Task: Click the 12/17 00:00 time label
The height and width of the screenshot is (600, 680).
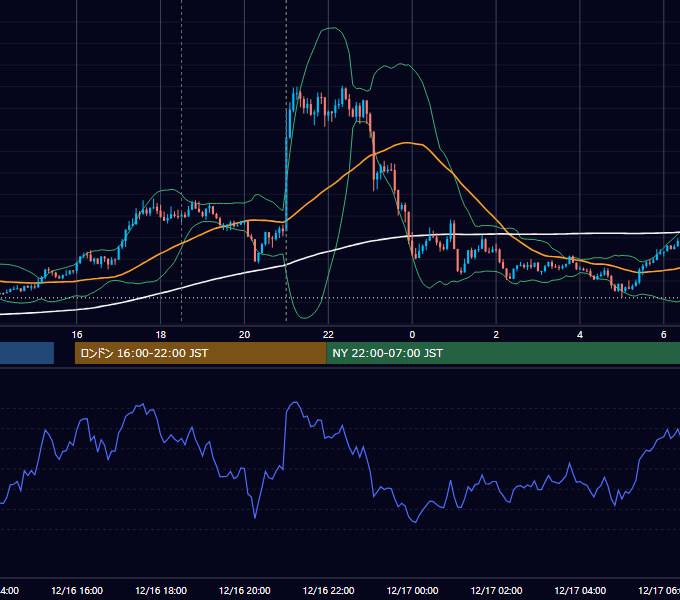Action: coord(412,590)
